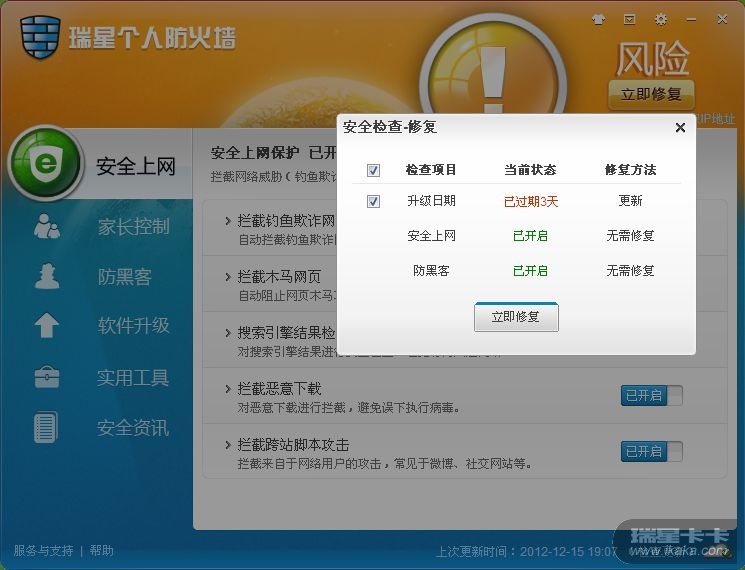
Task: Click the 安全资讯 document icon
Action: pos(46,427)
